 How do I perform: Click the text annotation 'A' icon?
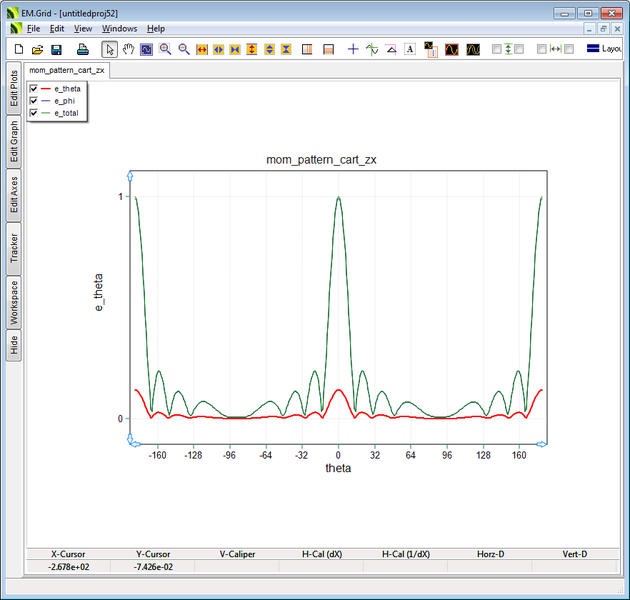[x=410, y=49]
